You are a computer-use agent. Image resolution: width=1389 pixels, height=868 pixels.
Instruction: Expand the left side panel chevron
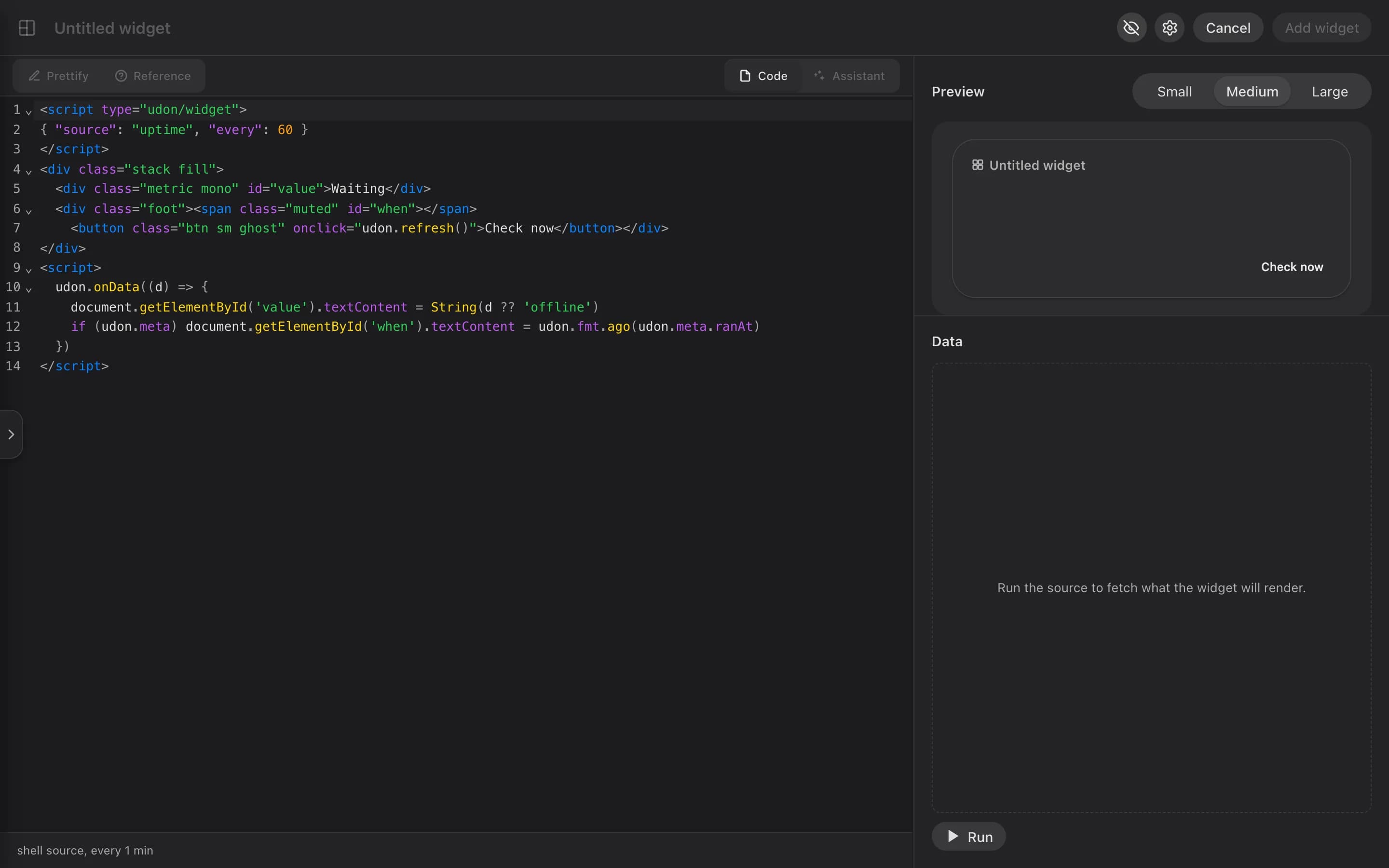[x=11, y=434]
